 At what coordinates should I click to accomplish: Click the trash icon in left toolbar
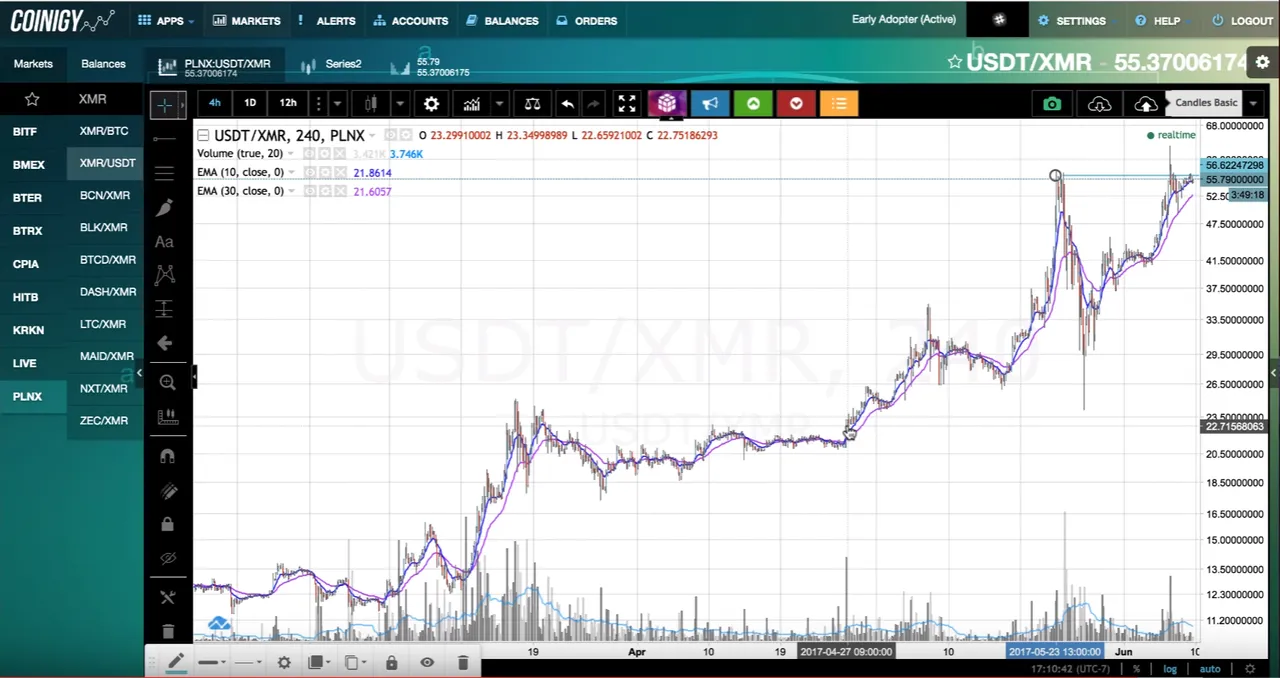pyautogui.click(x=167, y=631)
